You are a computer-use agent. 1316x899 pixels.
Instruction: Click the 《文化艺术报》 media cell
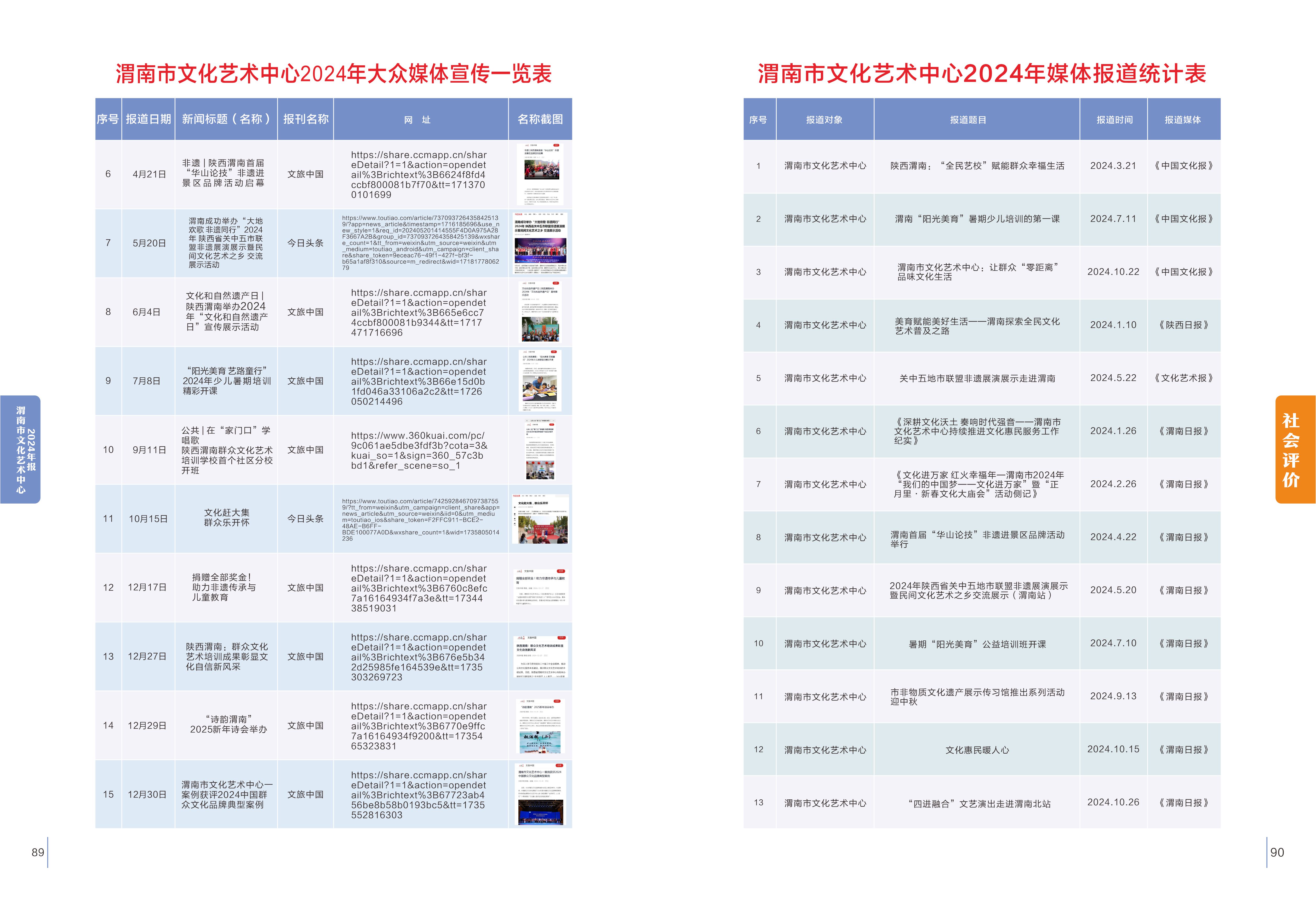pyautogui.click(x=1183, y=378)
